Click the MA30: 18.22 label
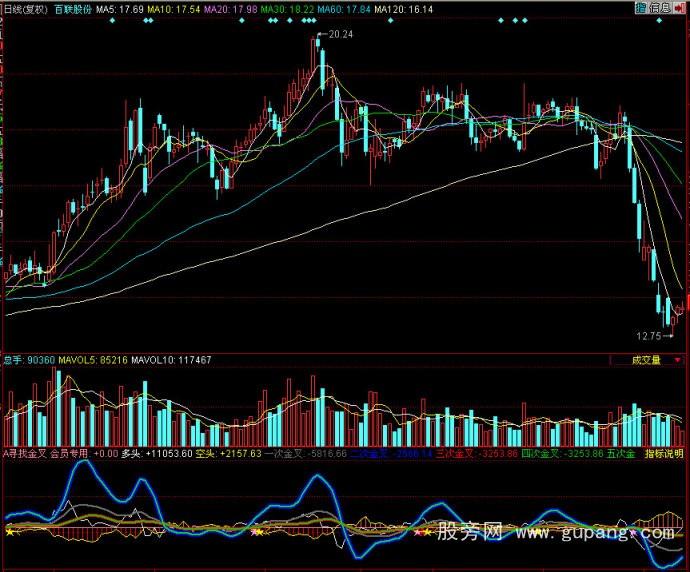 tap(287, 9)
